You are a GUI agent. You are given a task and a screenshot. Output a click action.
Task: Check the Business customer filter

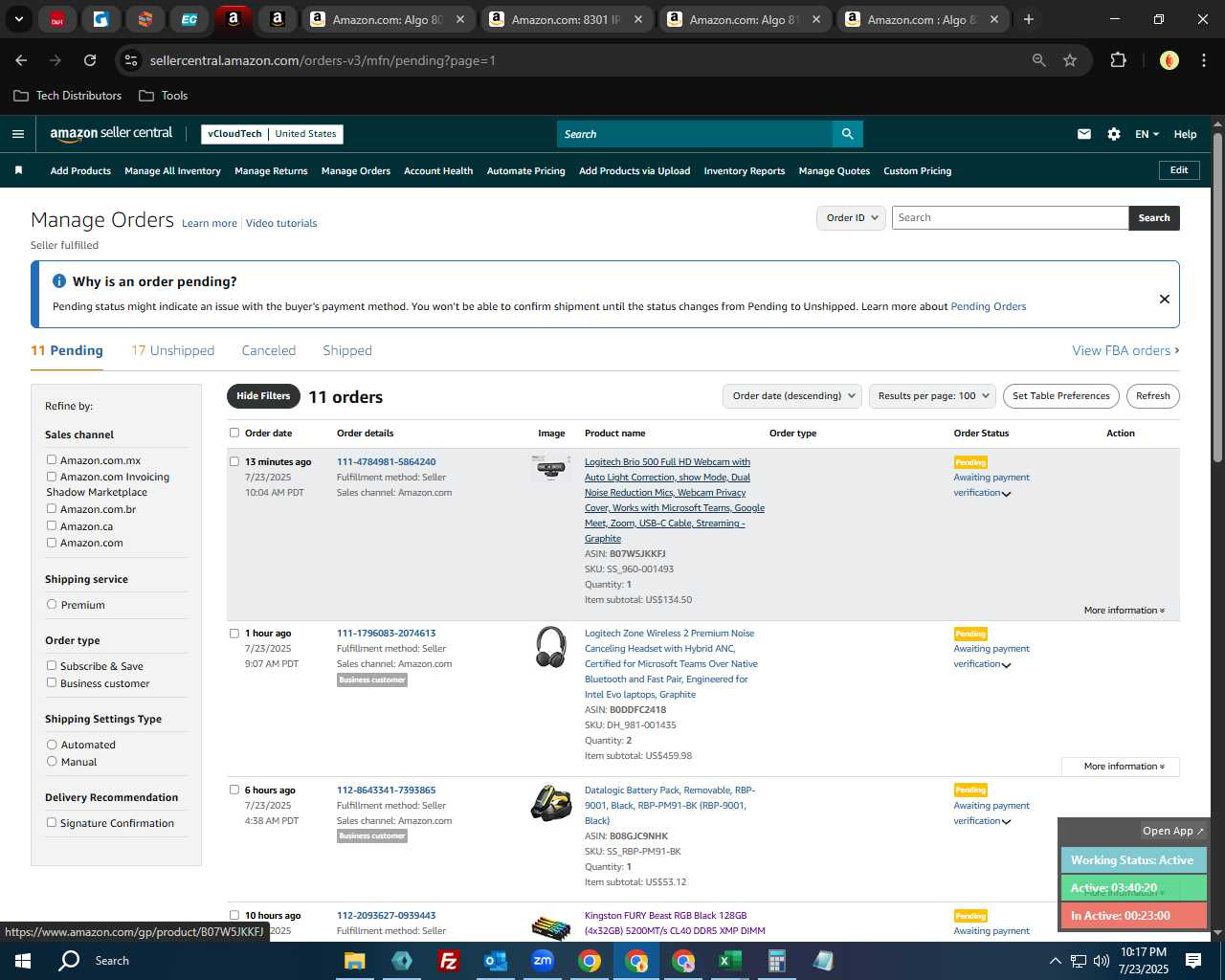[x=52, y=683]
